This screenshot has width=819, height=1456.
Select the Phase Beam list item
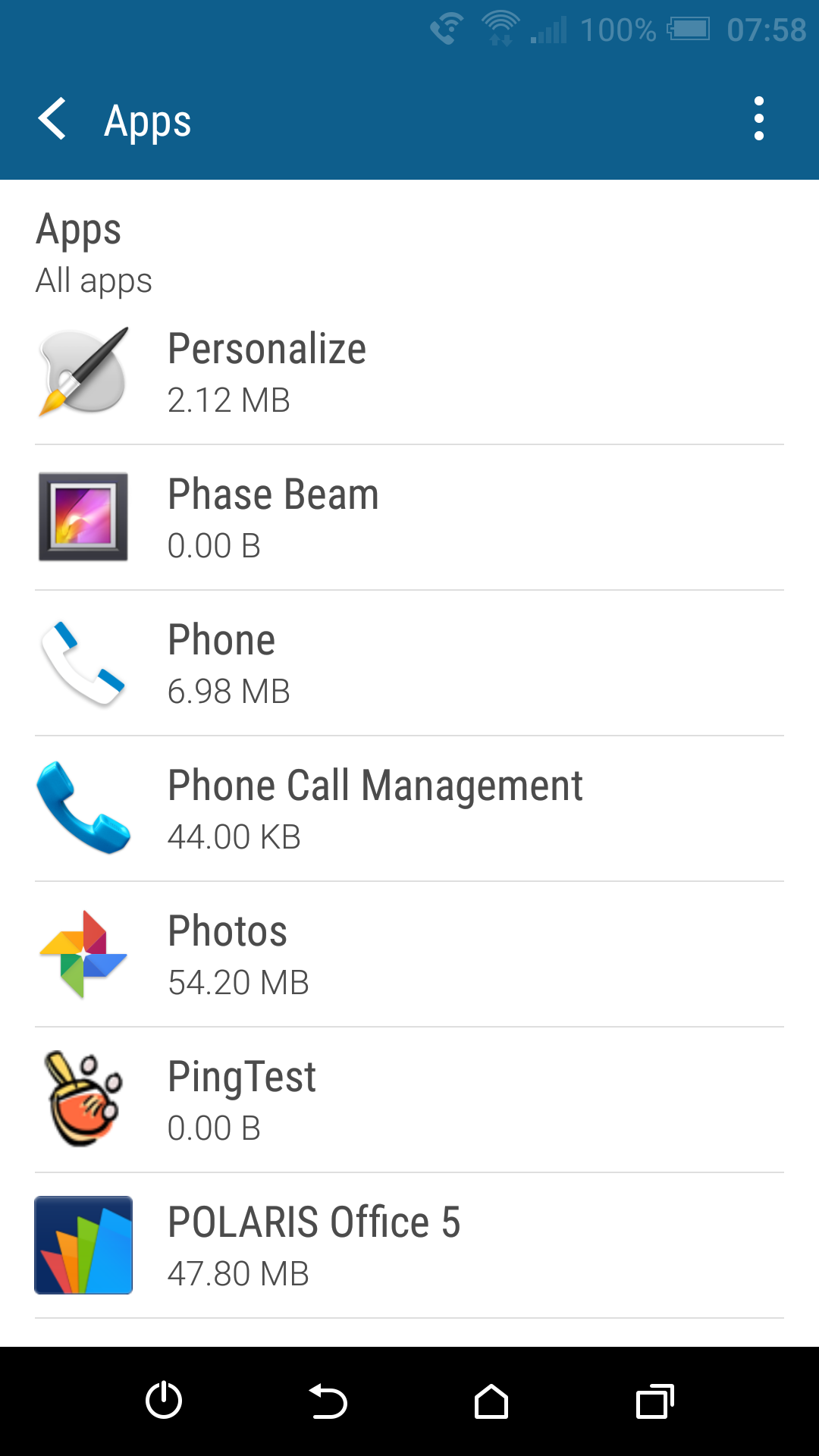[x=409, y=519]
